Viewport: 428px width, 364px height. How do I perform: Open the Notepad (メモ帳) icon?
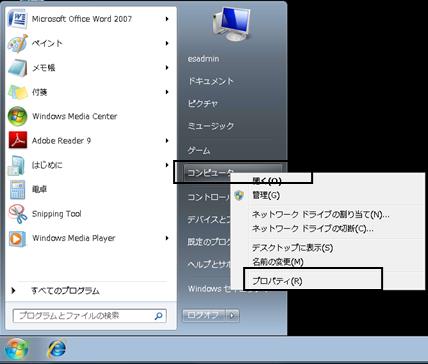(x=17, y=68)
